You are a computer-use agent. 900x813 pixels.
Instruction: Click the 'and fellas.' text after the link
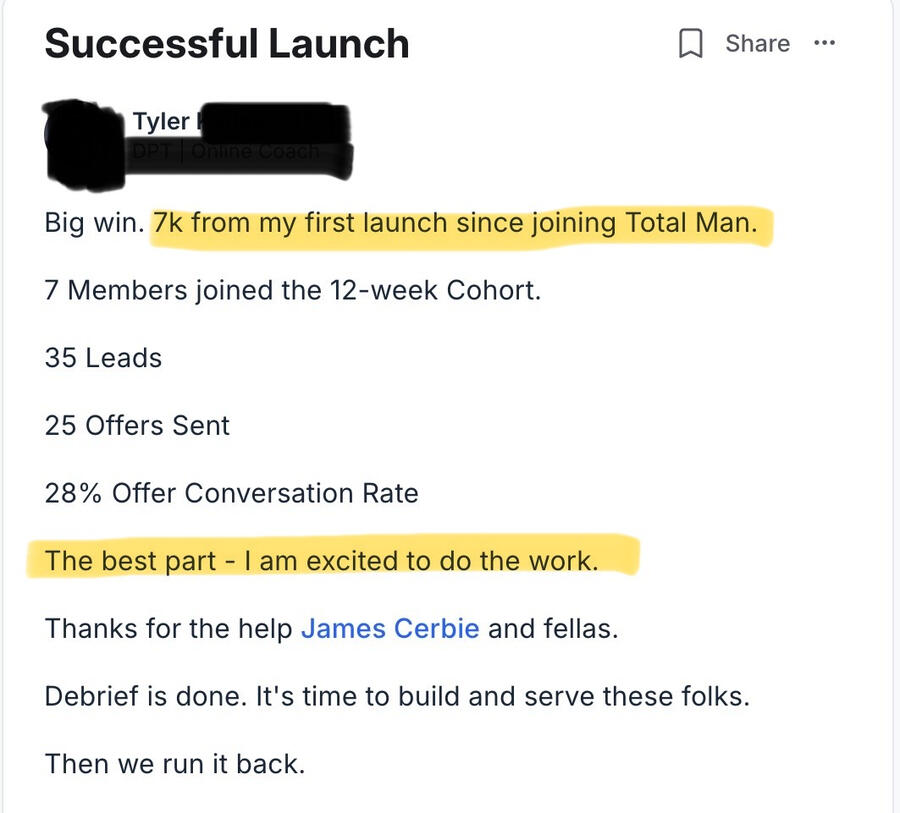tap(552, 629)
